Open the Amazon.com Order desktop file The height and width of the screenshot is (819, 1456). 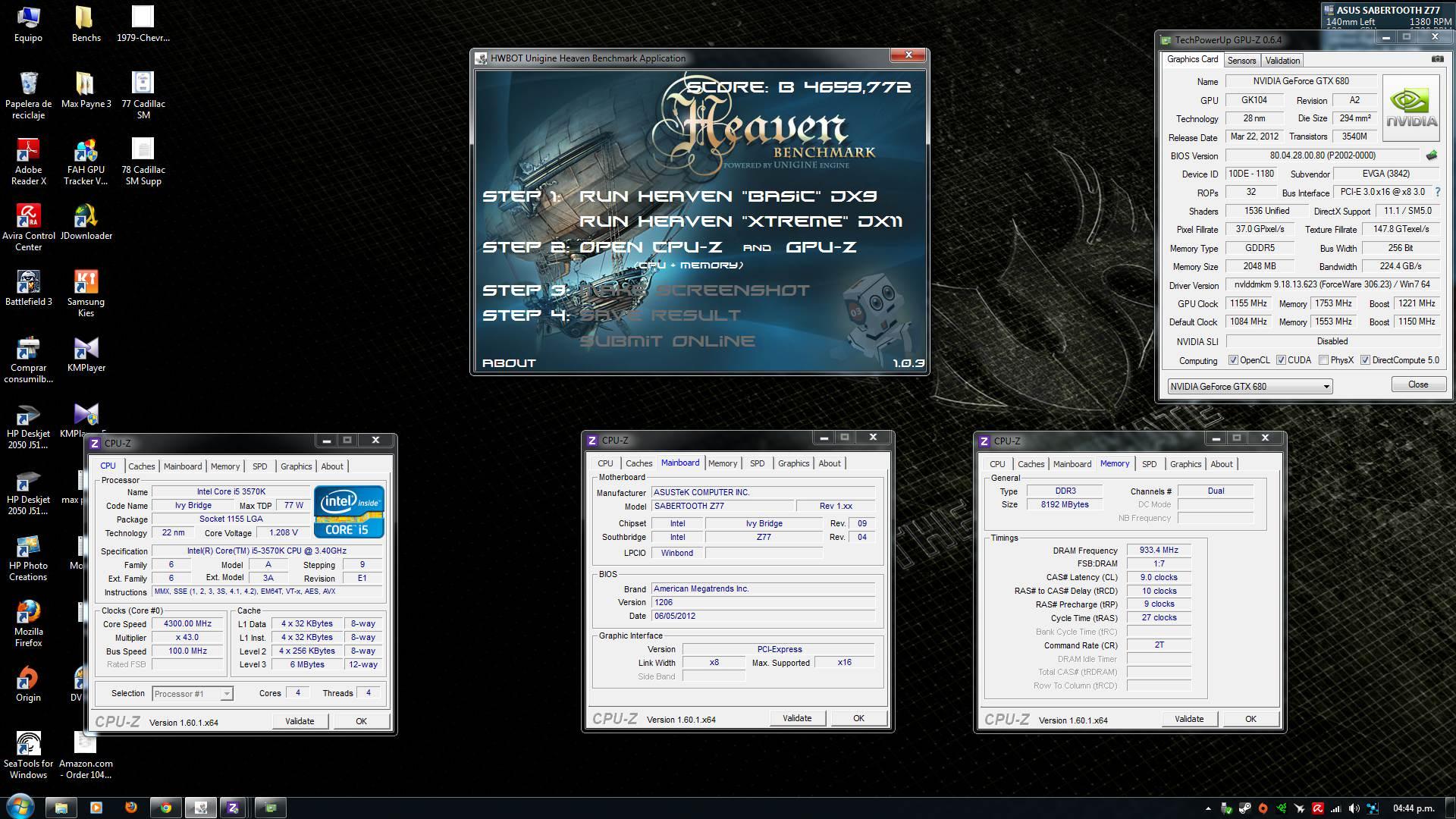point(86,755)
